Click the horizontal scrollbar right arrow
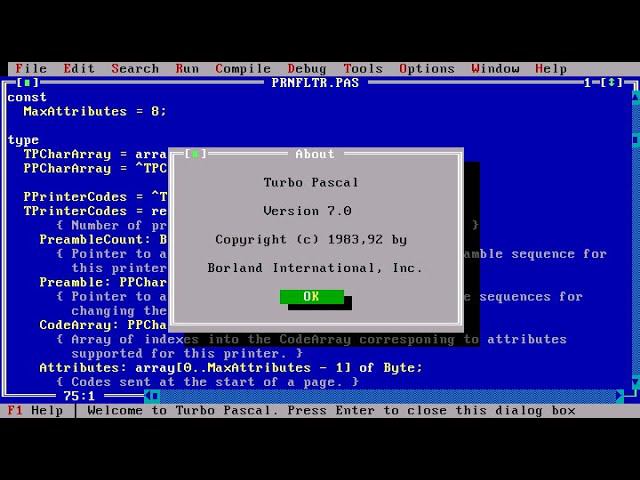 tap(620, 396)
